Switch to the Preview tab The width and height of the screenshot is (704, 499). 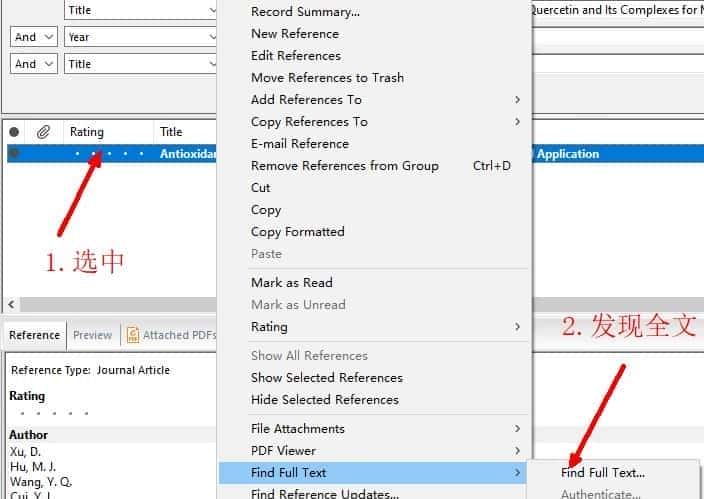tap(92, 335)
